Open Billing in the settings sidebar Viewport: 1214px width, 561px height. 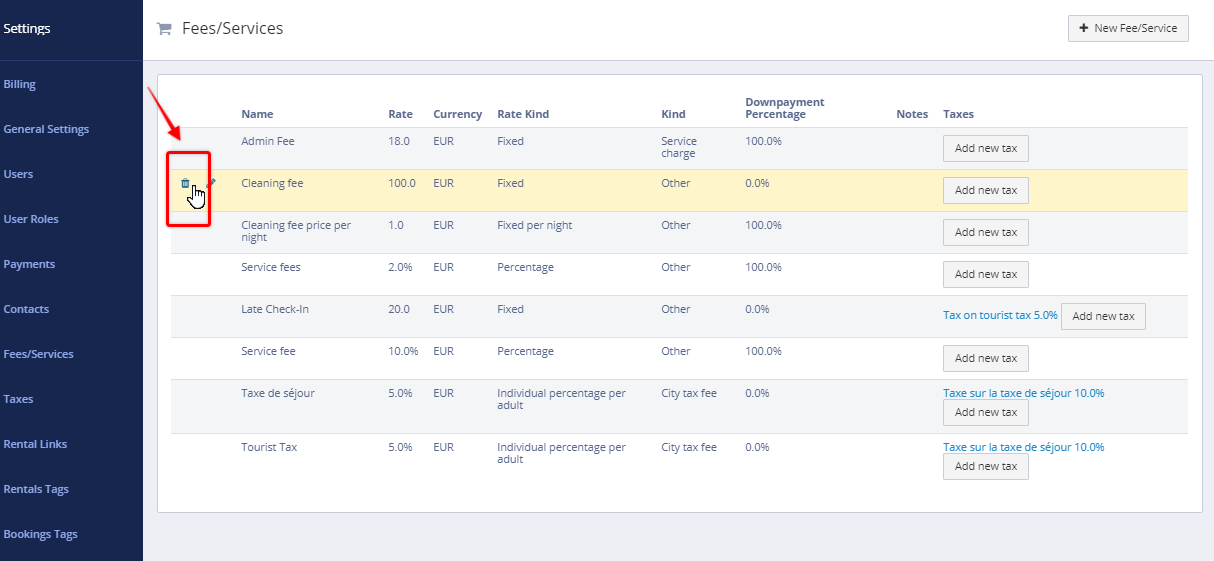click(20, 84)
